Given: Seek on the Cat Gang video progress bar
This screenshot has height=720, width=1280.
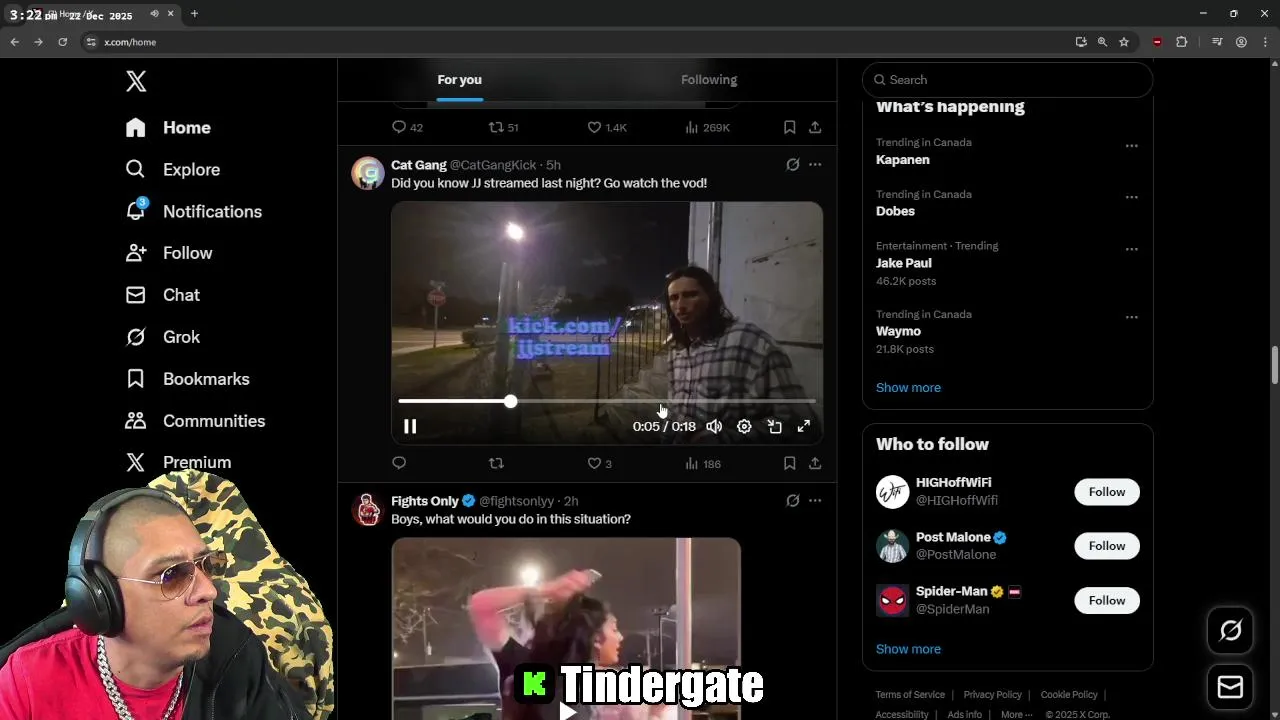Looking at the screenshot, I should pos(607,401).
